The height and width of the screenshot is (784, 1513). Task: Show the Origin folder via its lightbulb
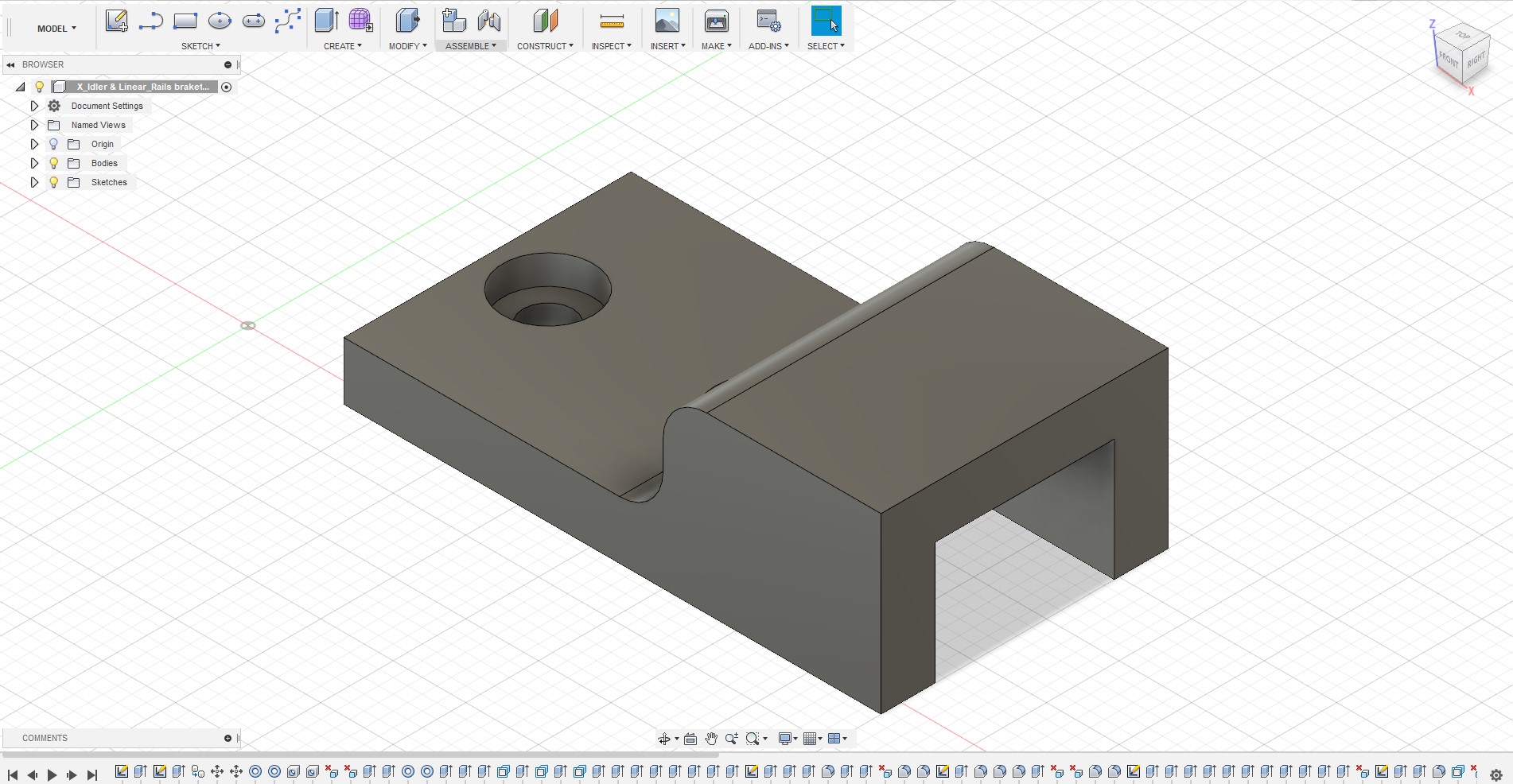(54, 144)
